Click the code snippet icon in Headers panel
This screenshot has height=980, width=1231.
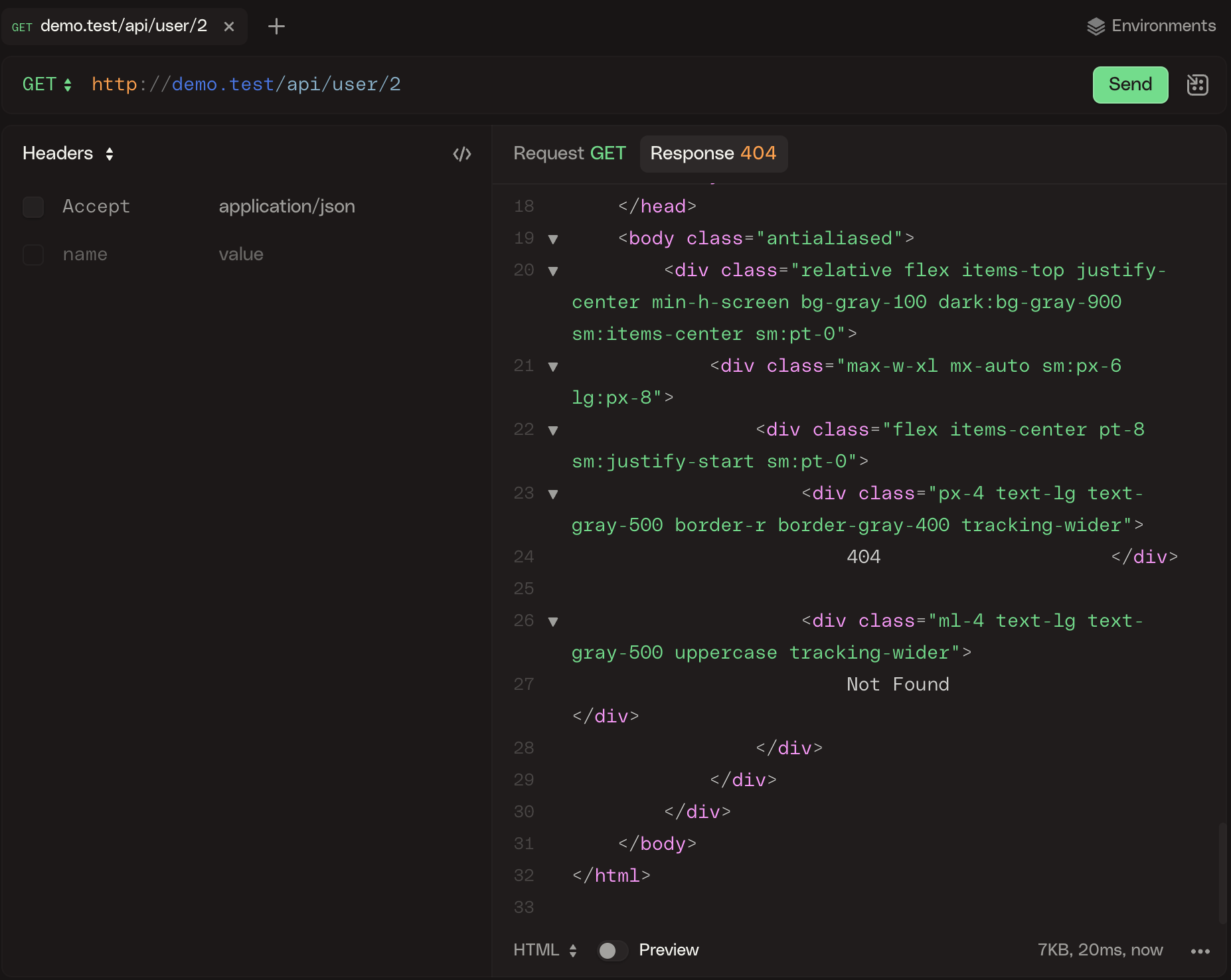tap(462, 154)
